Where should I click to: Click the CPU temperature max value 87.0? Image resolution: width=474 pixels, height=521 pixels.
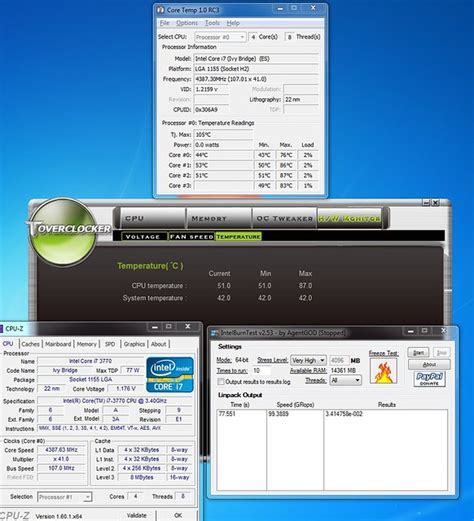pyautogui.click(x=305, y=286)
